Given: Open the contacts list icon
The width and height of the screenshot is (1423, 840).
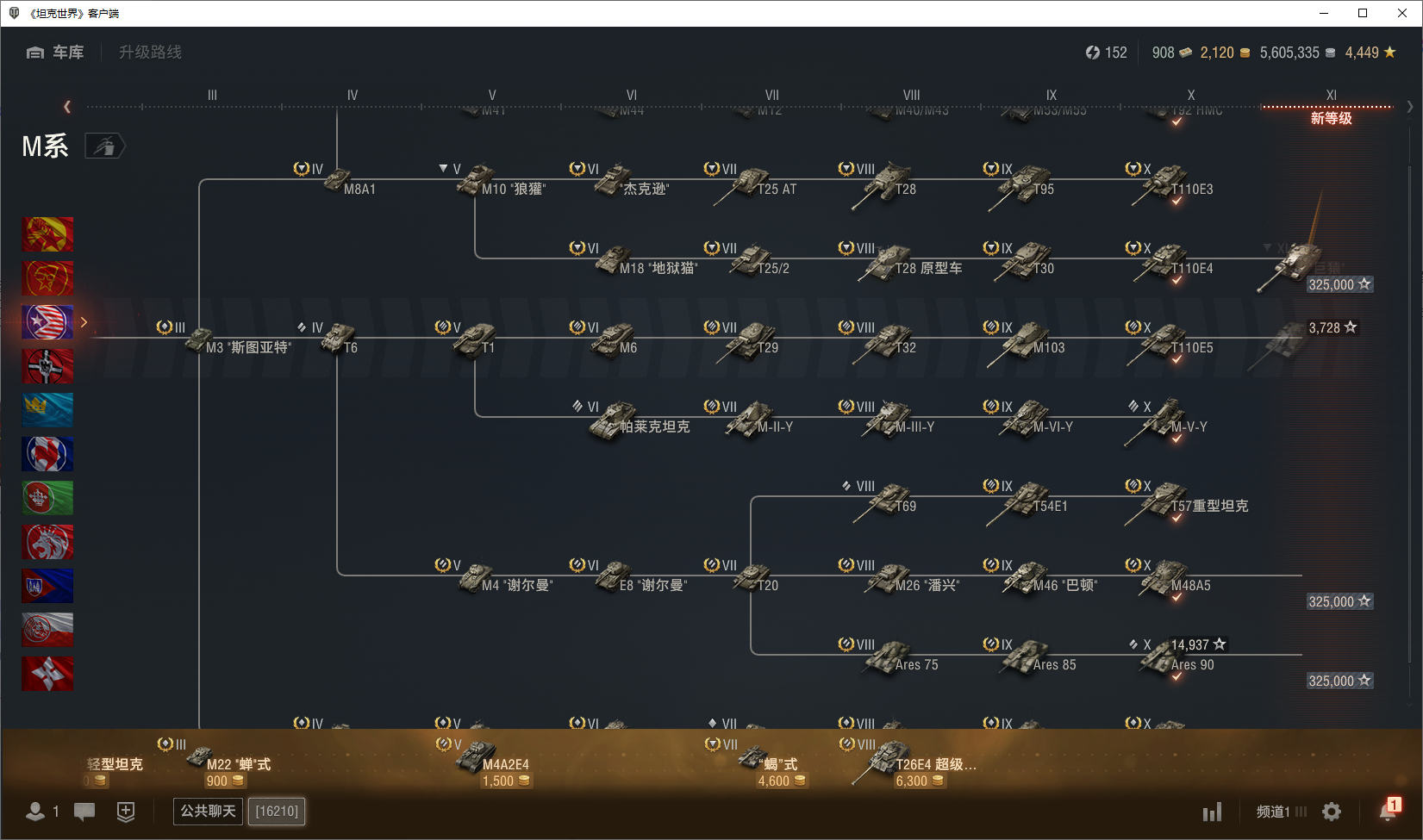Looking at the screenshot, I should tap(35, 812).
